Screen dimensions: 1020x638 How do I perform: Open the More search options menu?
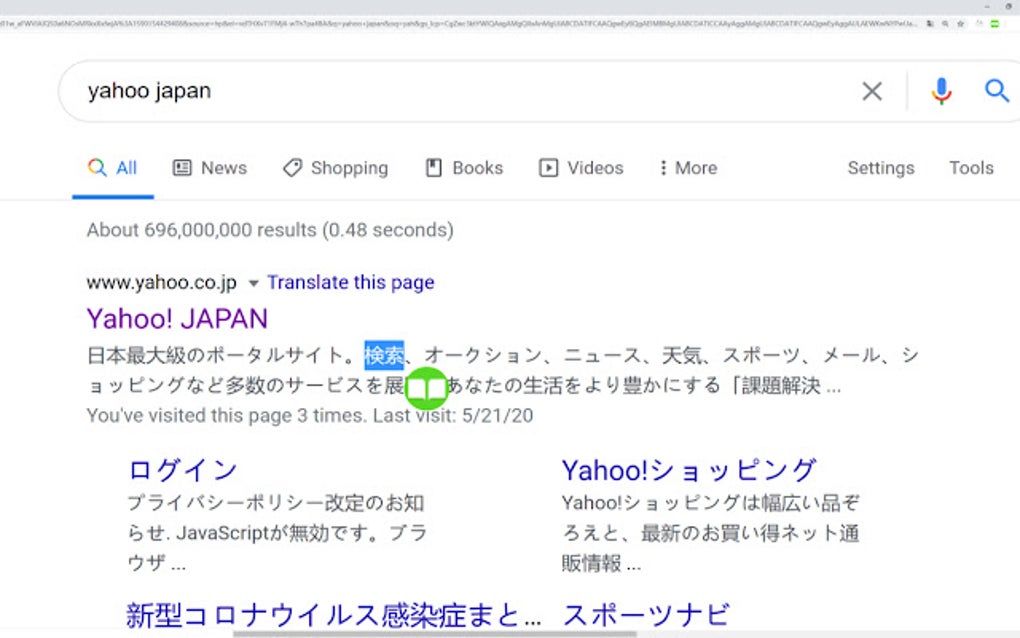tap(687, 167)
